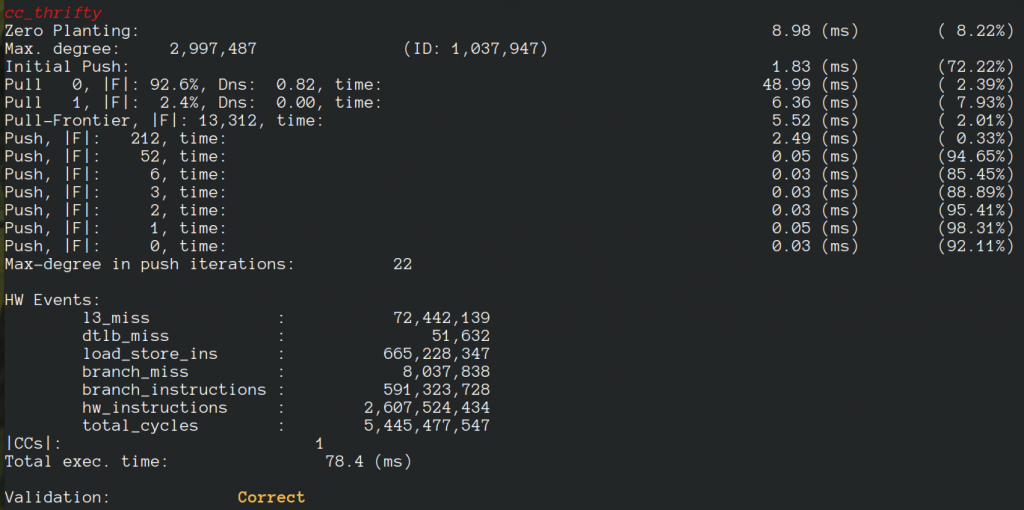The height and width of the screenshot is (510, 1024).
Task: Click the l3_miss event name
Action: pos(116,319)
